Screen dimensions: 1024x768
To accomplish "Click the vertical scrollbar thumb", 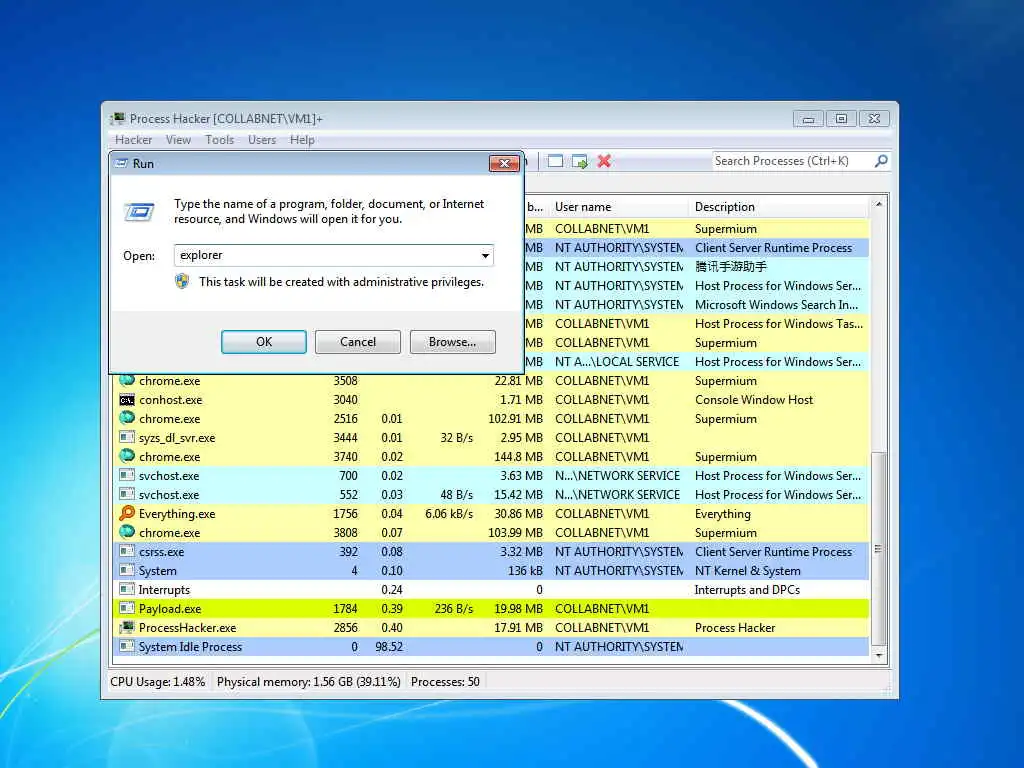I will (879, 549).
